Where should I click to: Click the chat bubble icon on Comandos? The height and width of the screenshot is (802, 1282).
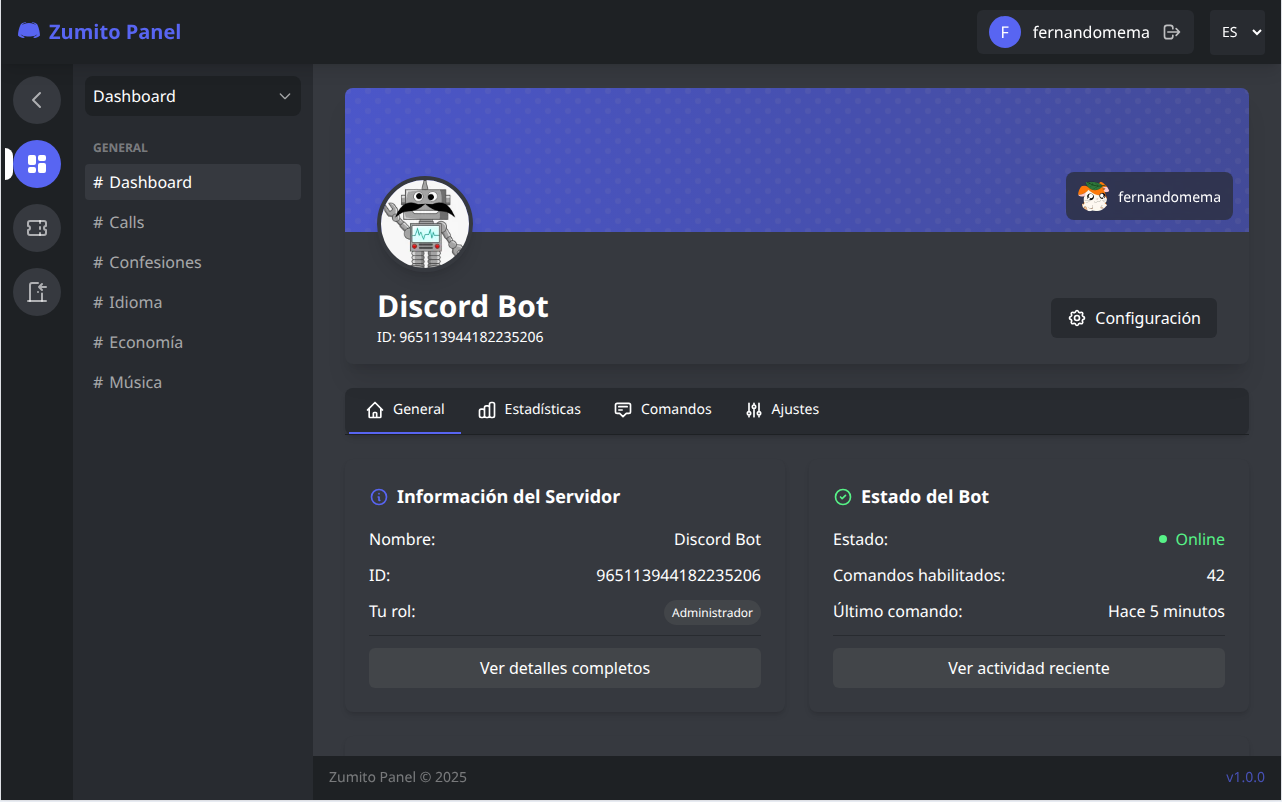[623, 410]
